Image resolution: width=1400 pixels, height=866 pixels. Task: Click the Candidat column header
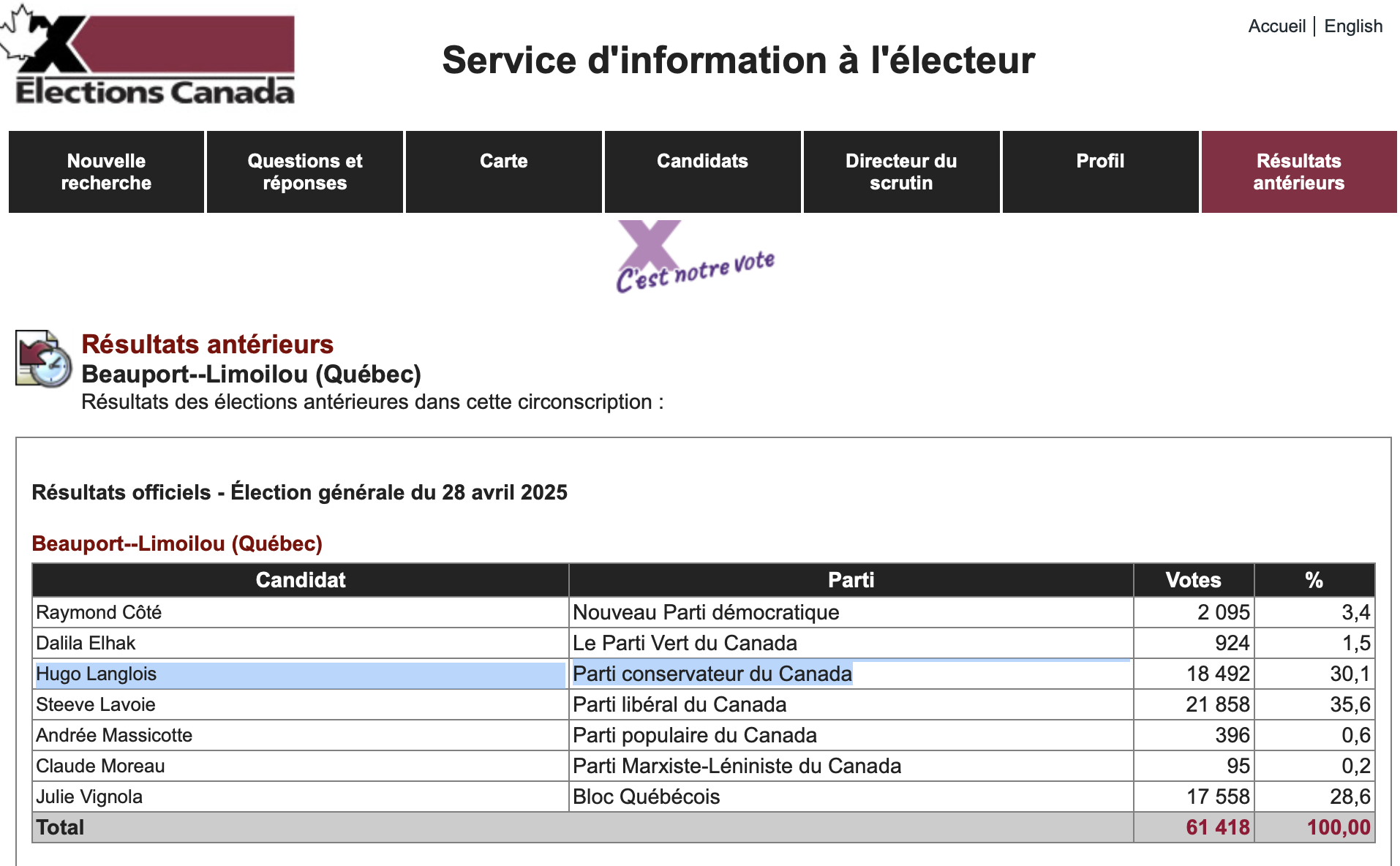pyautogui.click(x=301, y=580)
